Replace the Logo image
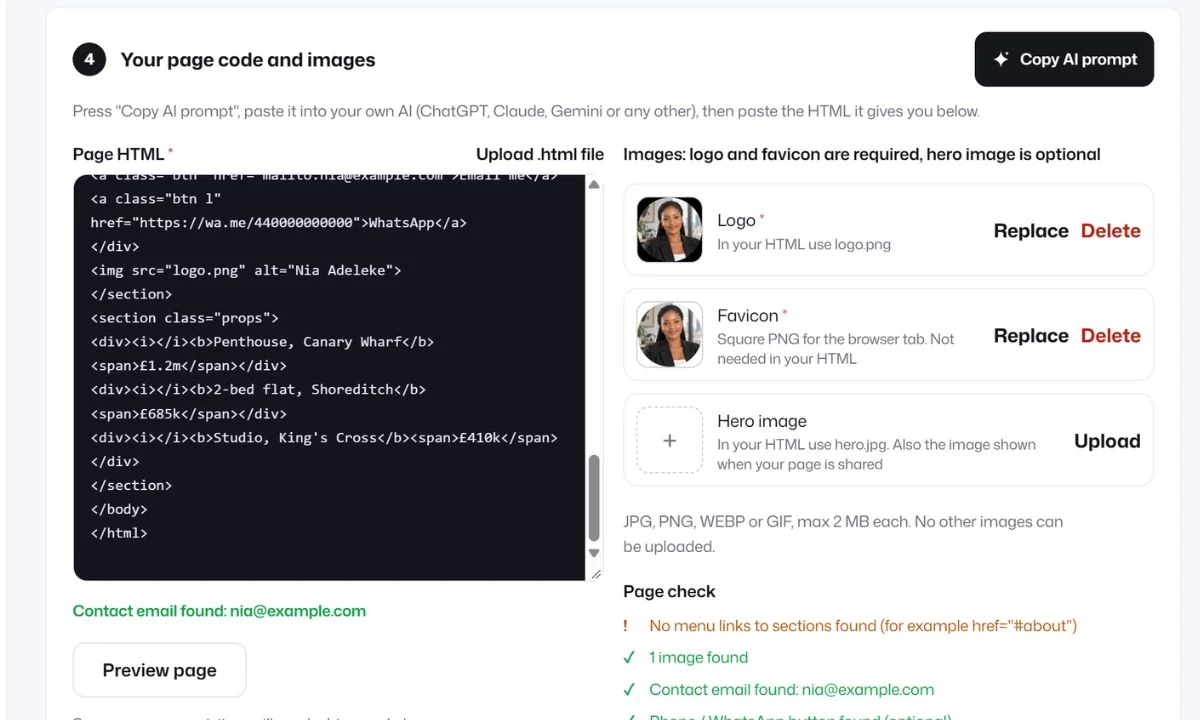 (x=1031, y=231)
